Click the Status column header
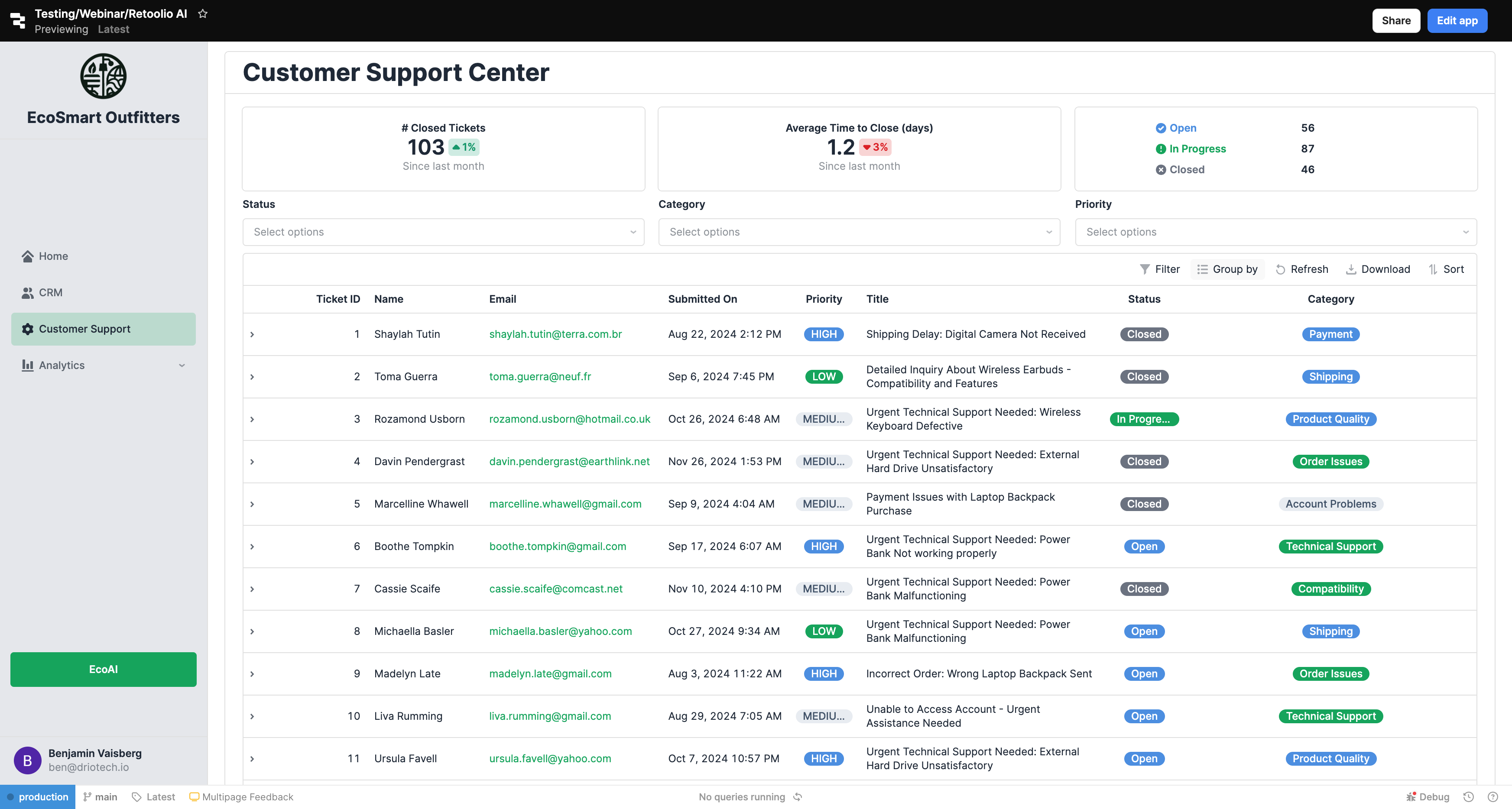Viewport: 1512px width, 809px height. pyautogui.click(x=1144, y=299)
